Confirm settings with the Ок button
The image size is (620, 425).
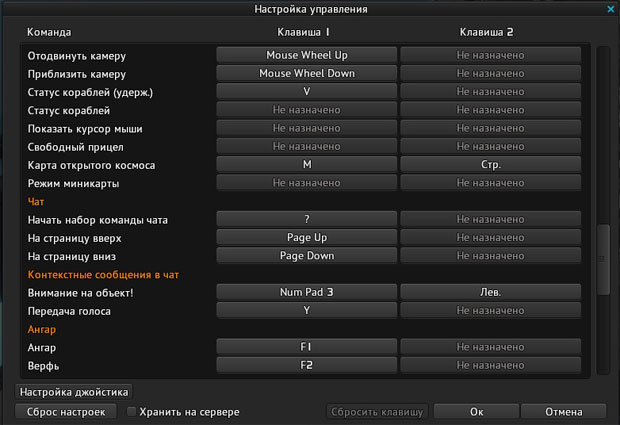(476, 412)
